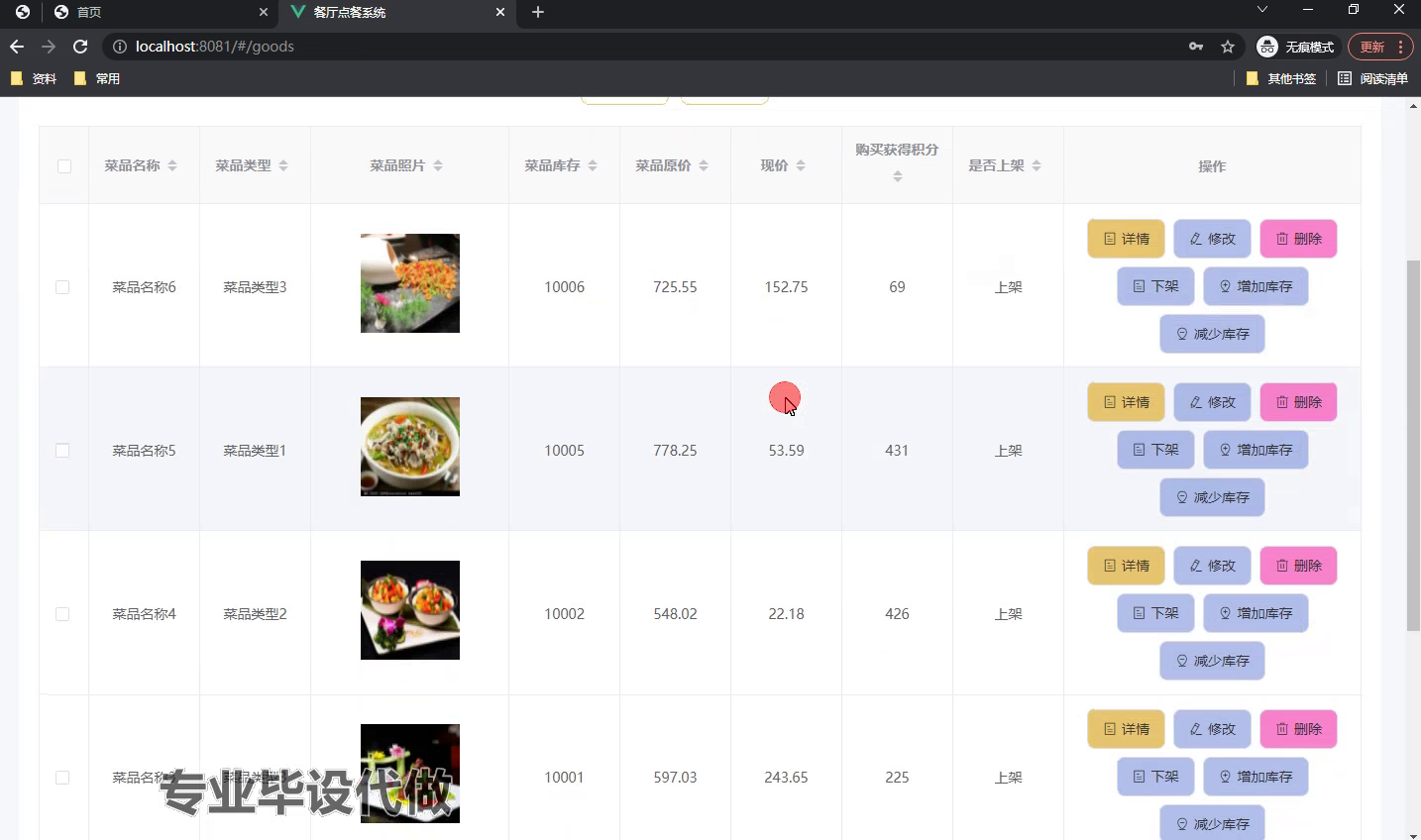Click 增加库存 for 菜品名称4
The height and width of the screenshot is (840, 1421).
(1256, 613)
